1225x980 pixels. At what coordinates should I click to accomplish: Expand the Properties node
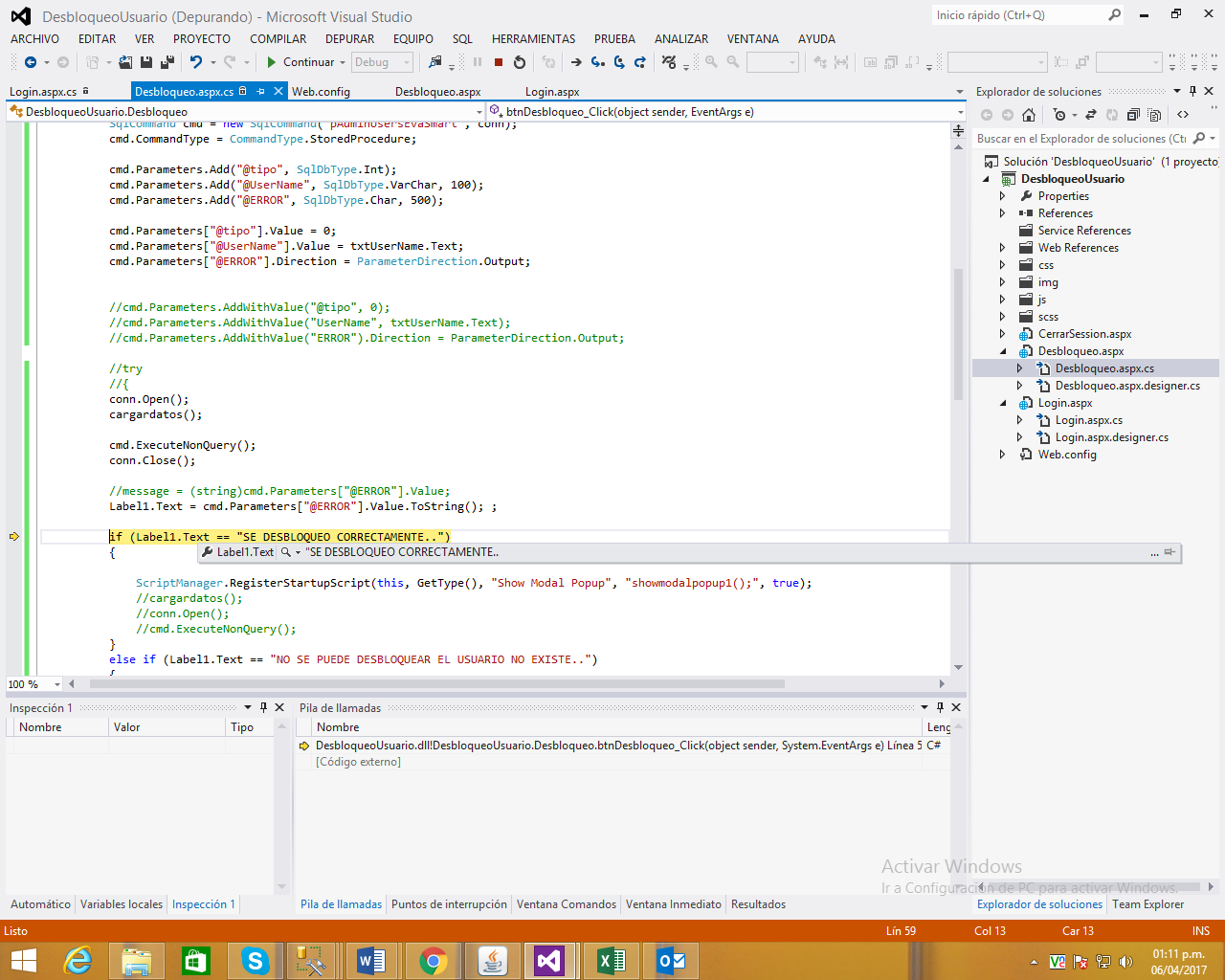tap(1003, 196)
